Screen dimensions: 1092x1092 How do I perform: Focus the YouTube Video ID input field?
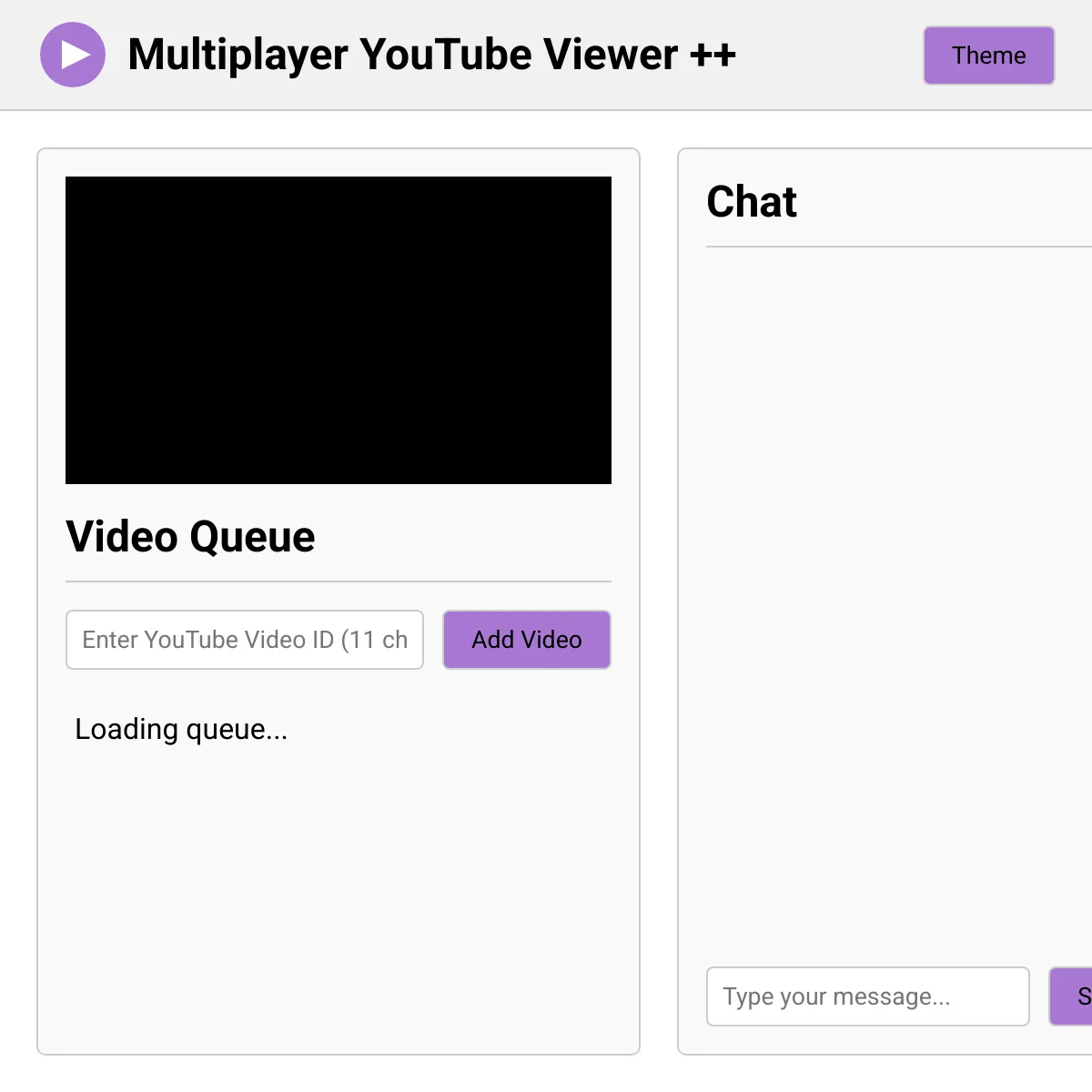pos(245,640)
